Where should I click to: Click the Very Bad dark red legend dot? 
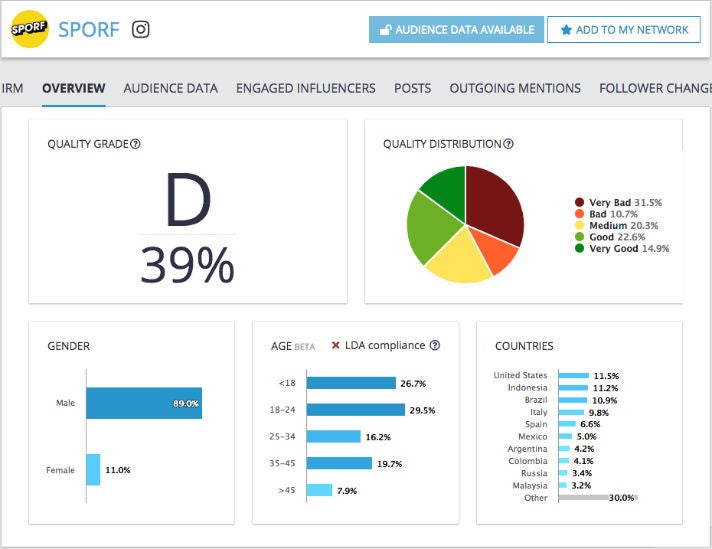[580, 202]
